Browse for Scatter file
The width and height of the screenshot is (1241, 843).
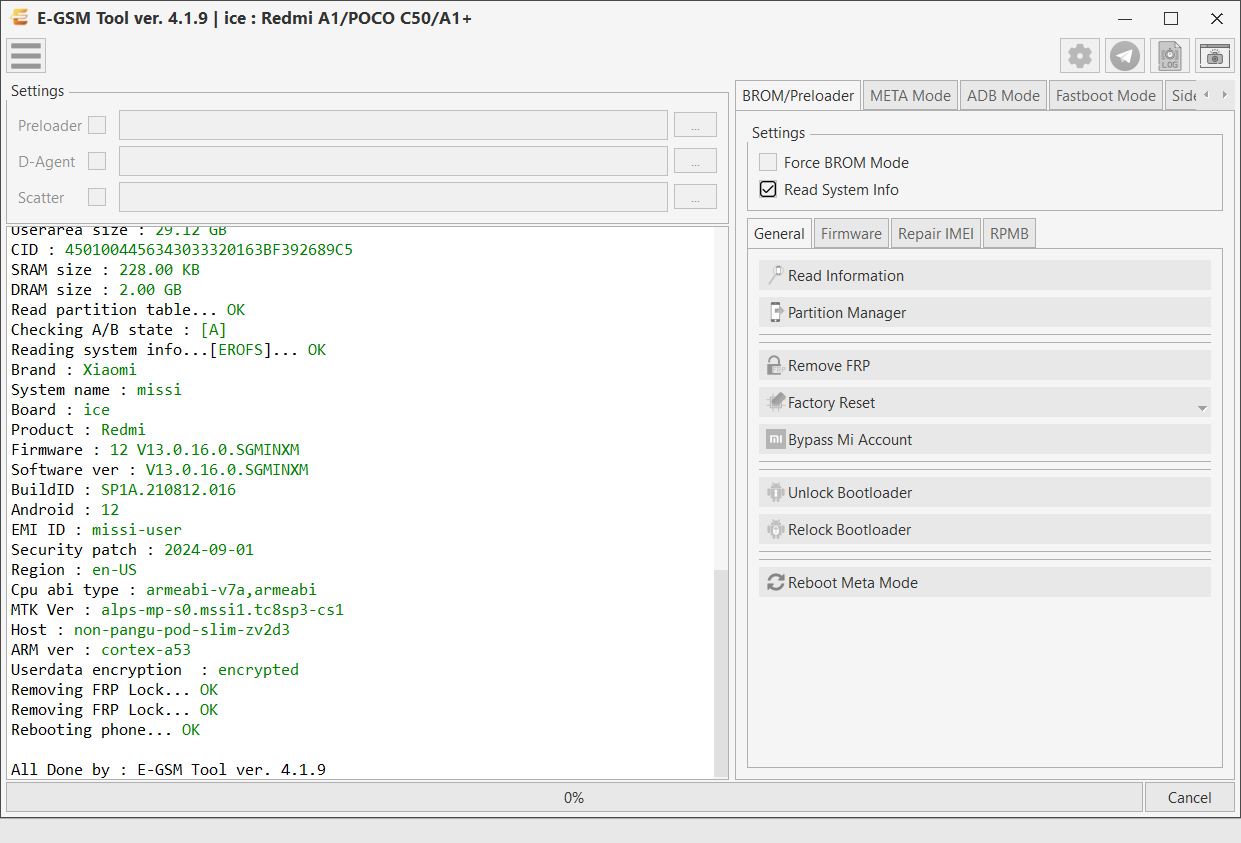pos(695,197)
